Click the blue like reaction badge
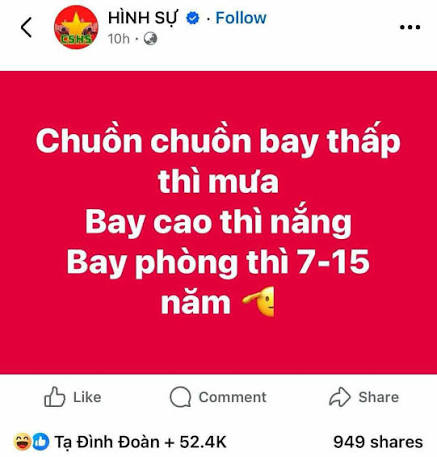 (x=41, y=442)
